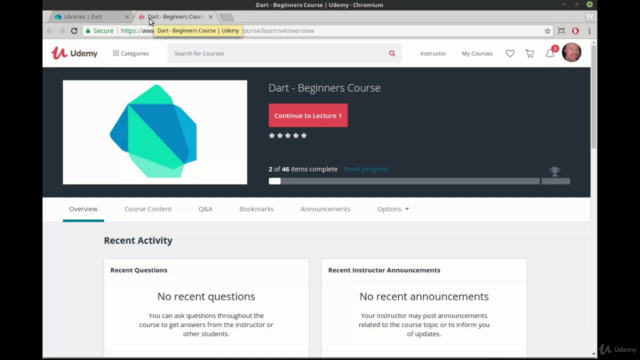640x360 pixels.
Task: Open the Instructor link
Action: [433, 53]
